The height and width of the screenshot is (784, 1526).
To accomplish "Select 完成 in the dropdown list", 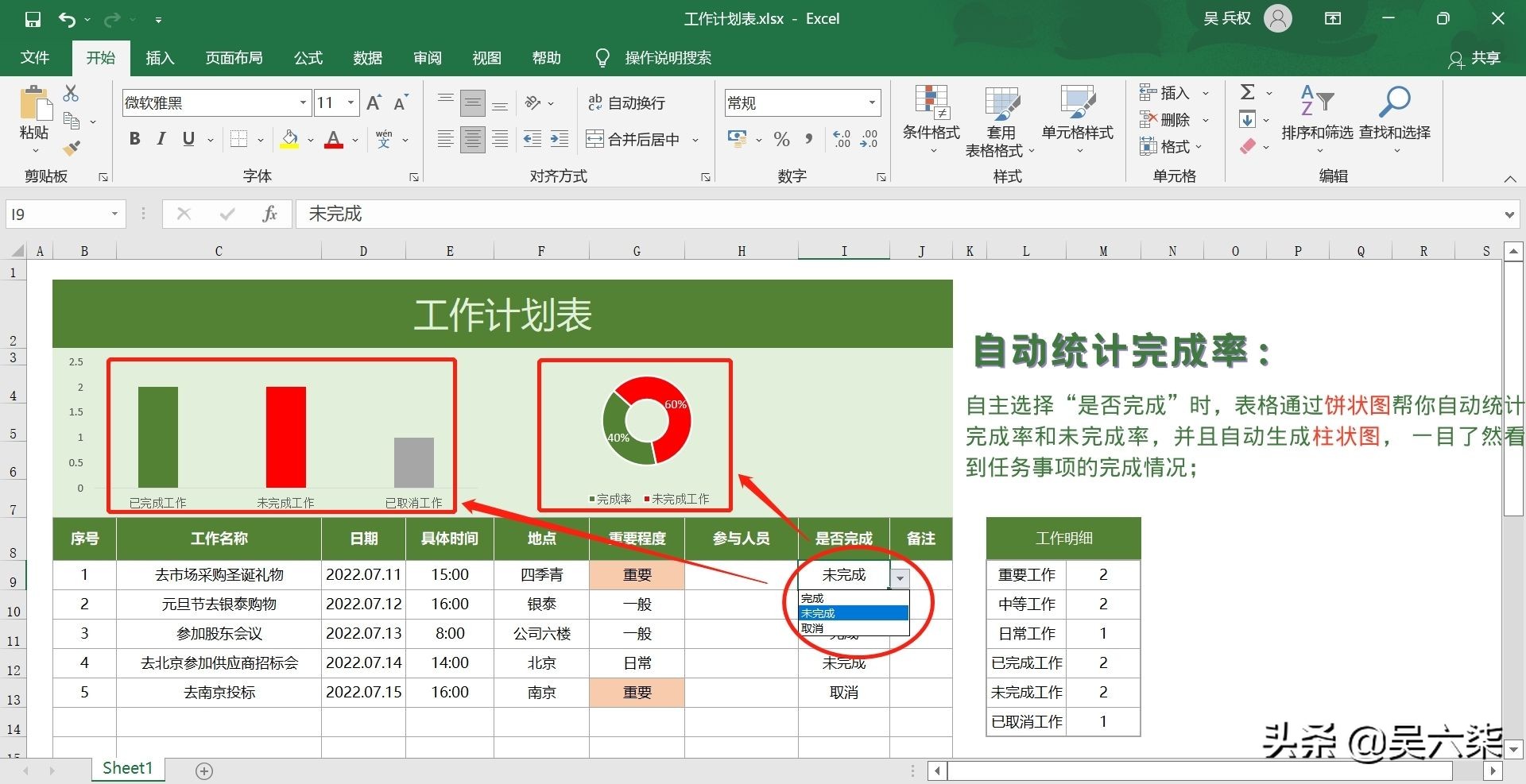I will coord(853,598).
